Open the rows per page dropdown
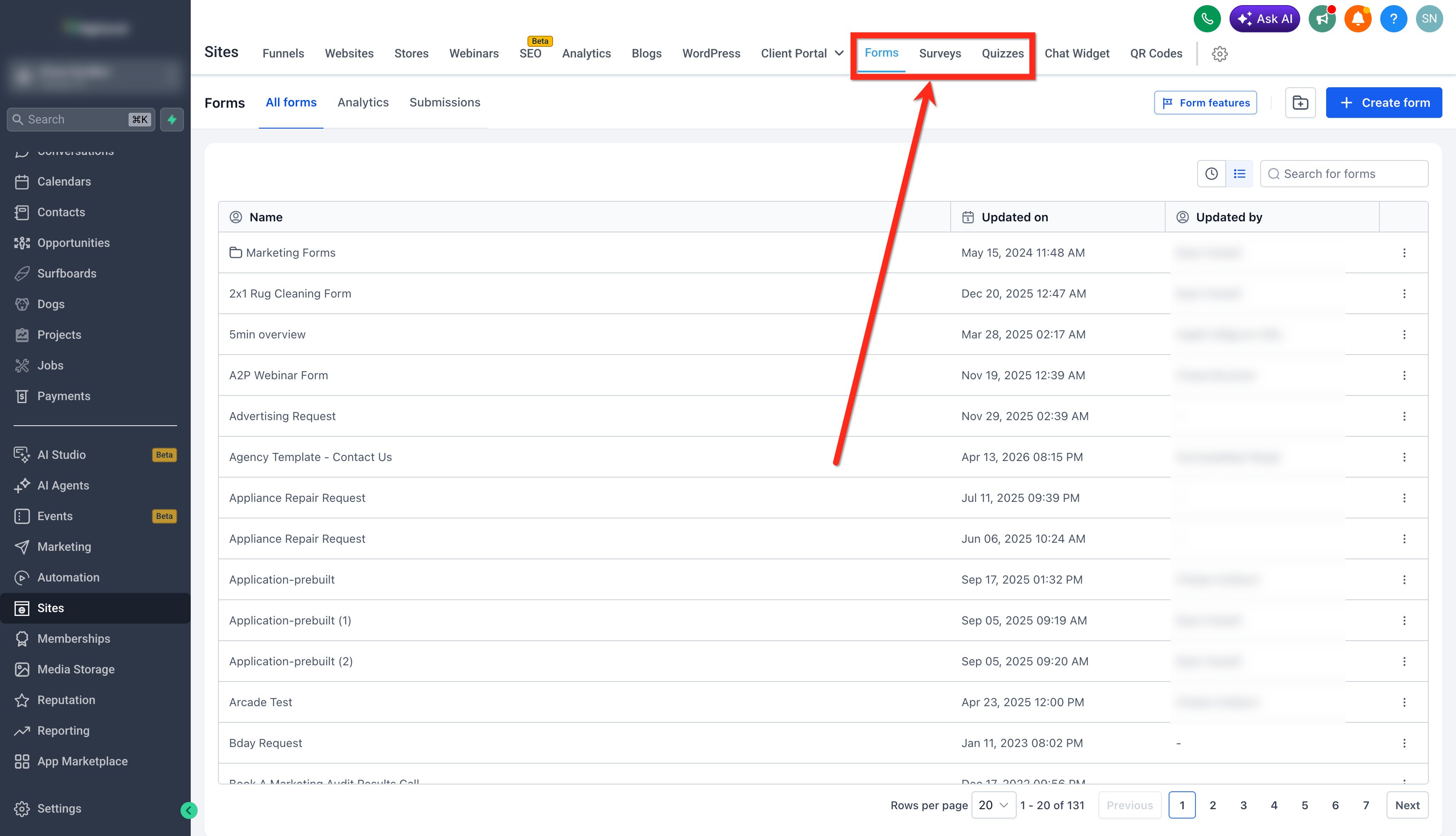1456x836 pixels. point(993,805)
